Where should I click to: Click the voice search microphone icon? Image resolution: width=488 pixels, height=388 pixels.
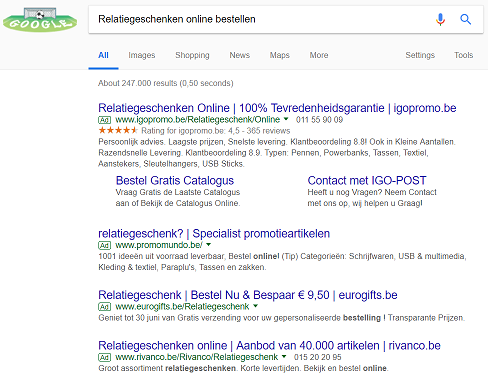[x=440, y=19]
